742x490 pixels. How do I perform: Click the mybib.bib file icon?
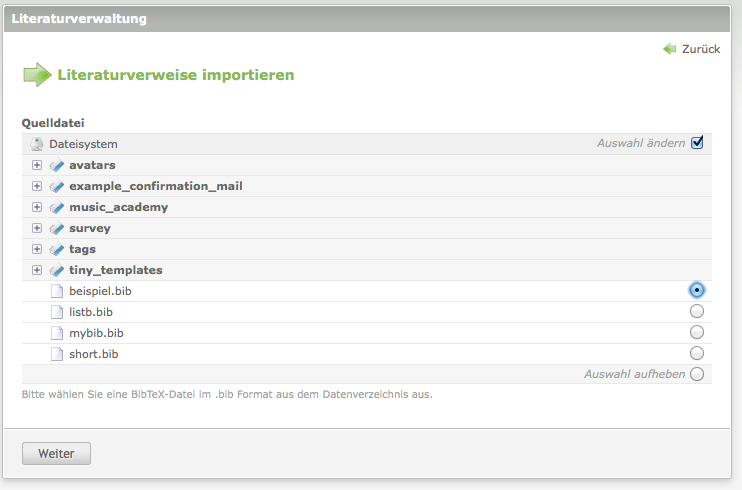click(56, 333)
